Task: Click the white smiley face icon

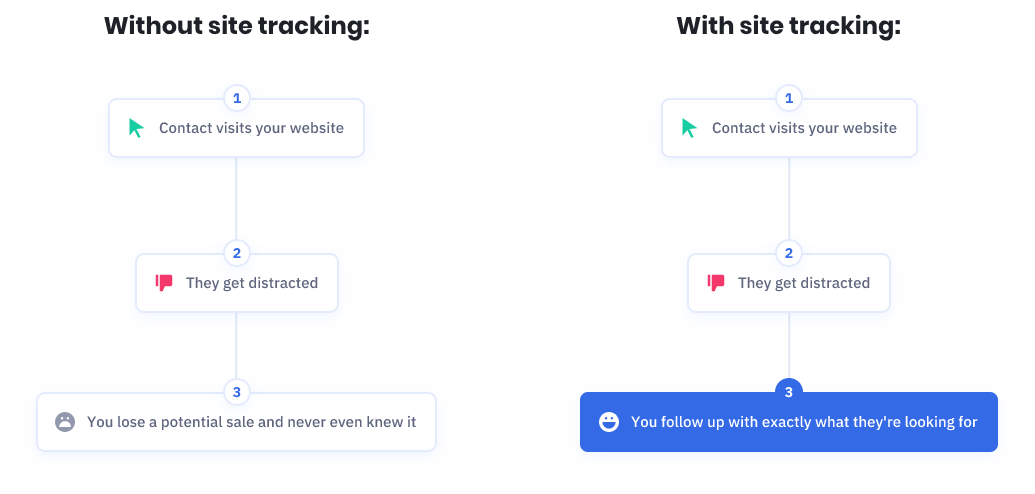Action: pyautogui.click(x=608, y=422)
